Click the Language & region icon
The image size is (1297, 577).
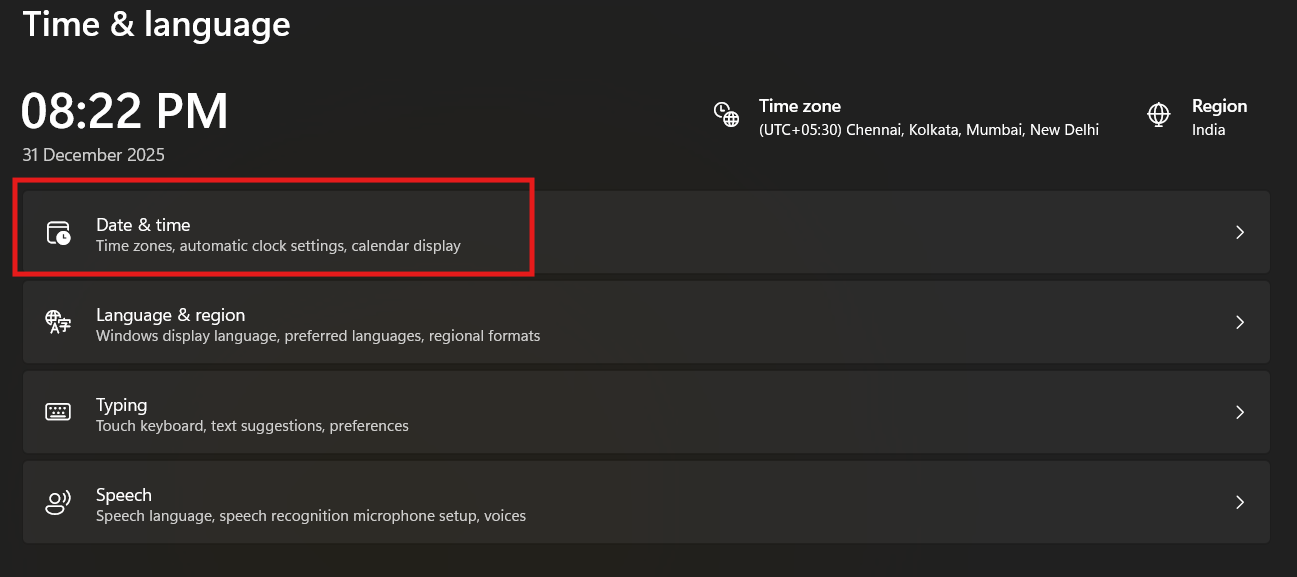58,322
